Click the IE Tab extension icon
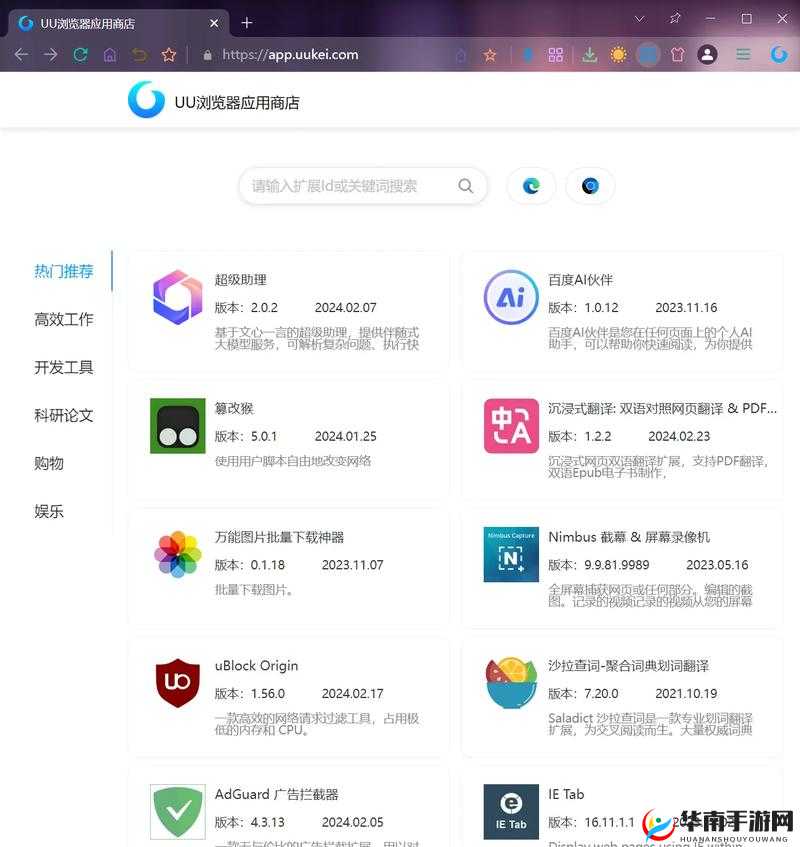The width and height of the screenshot is (800, 847). pos(510,811)
